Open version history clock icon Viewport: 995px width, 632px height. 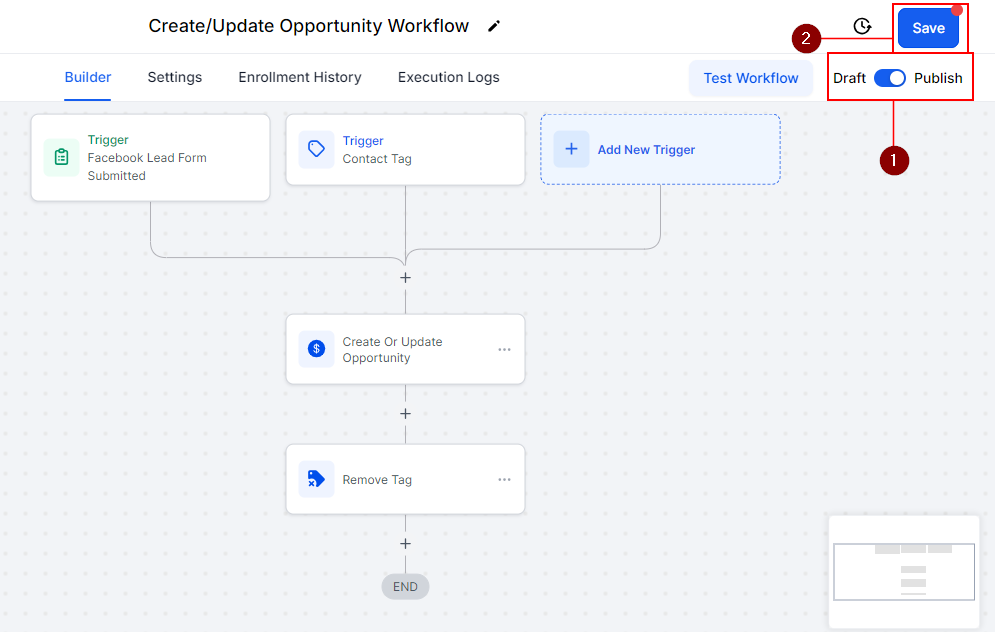[x=862, y=27]
